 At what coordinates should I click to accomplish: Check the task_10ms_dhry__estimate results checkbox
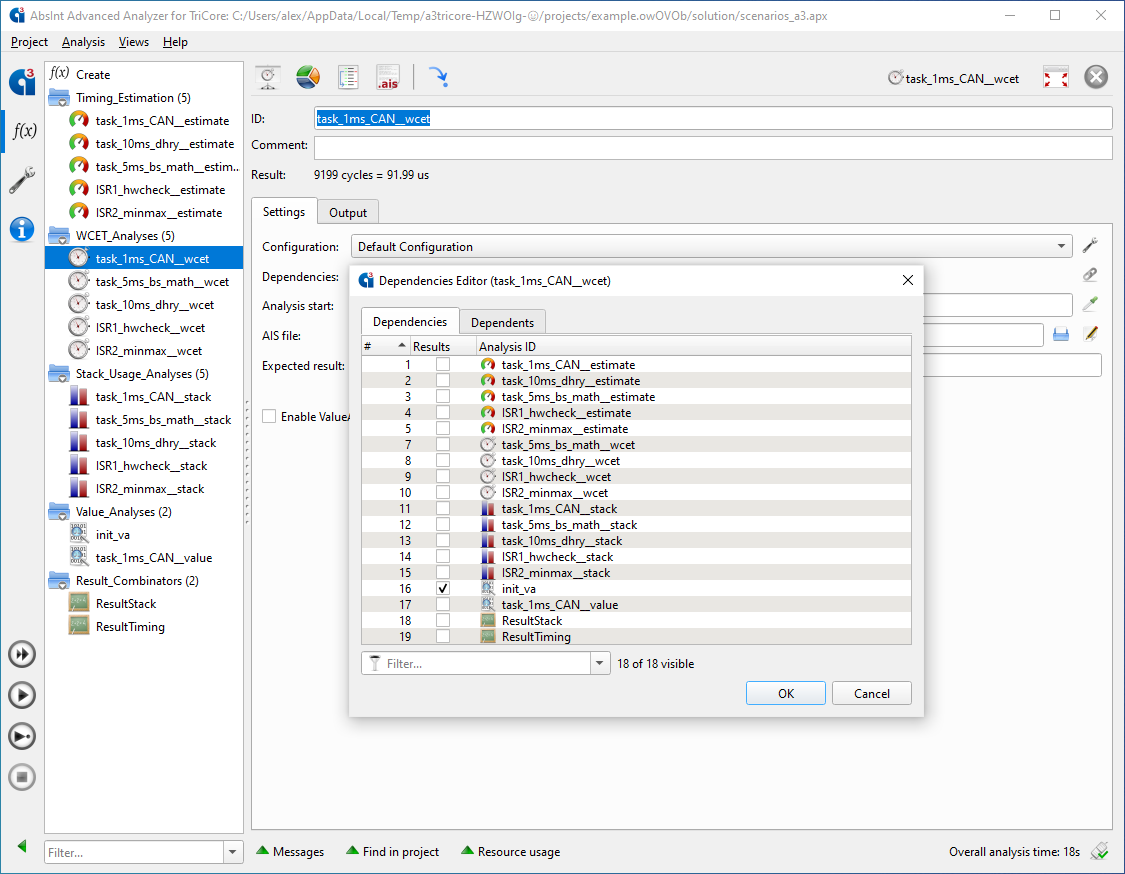point(443,380)
